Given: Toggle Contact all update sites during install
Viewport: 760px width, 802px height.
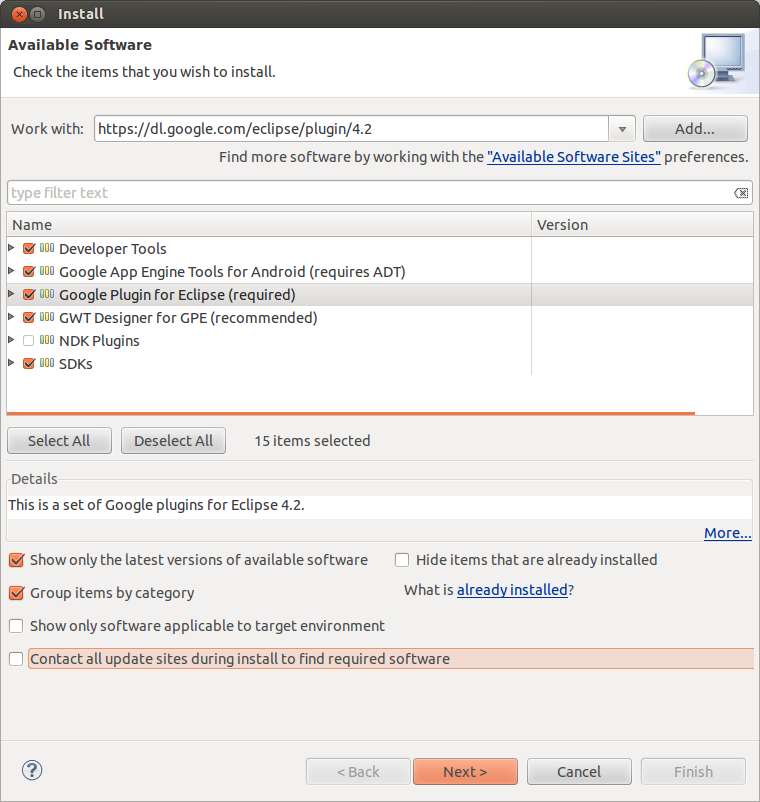Looking at the screenshot, I should point(16,659).
